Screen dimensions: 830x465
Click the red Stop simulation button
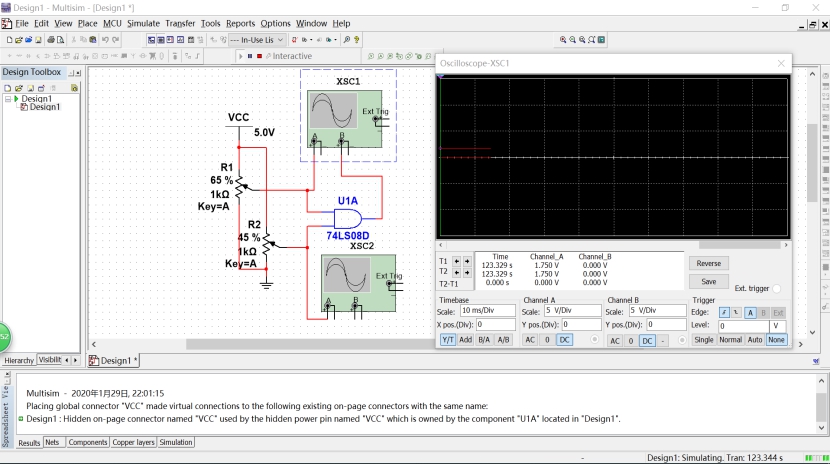(x=259, y=56)
